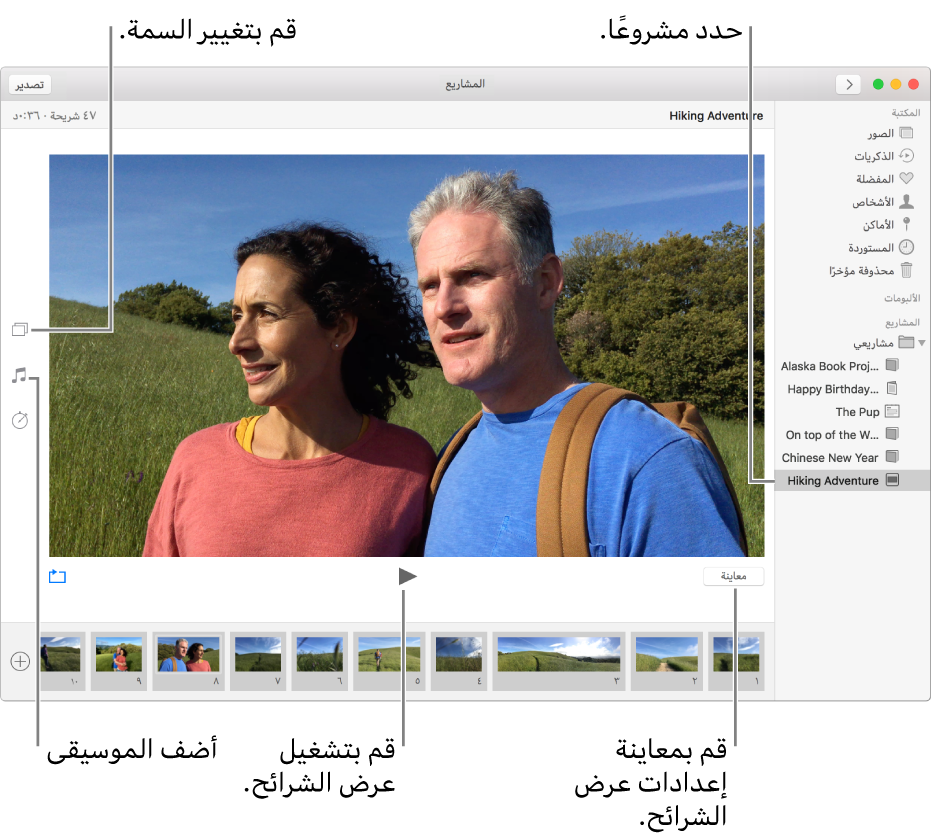Open the theme picker icon

[20, 329]
